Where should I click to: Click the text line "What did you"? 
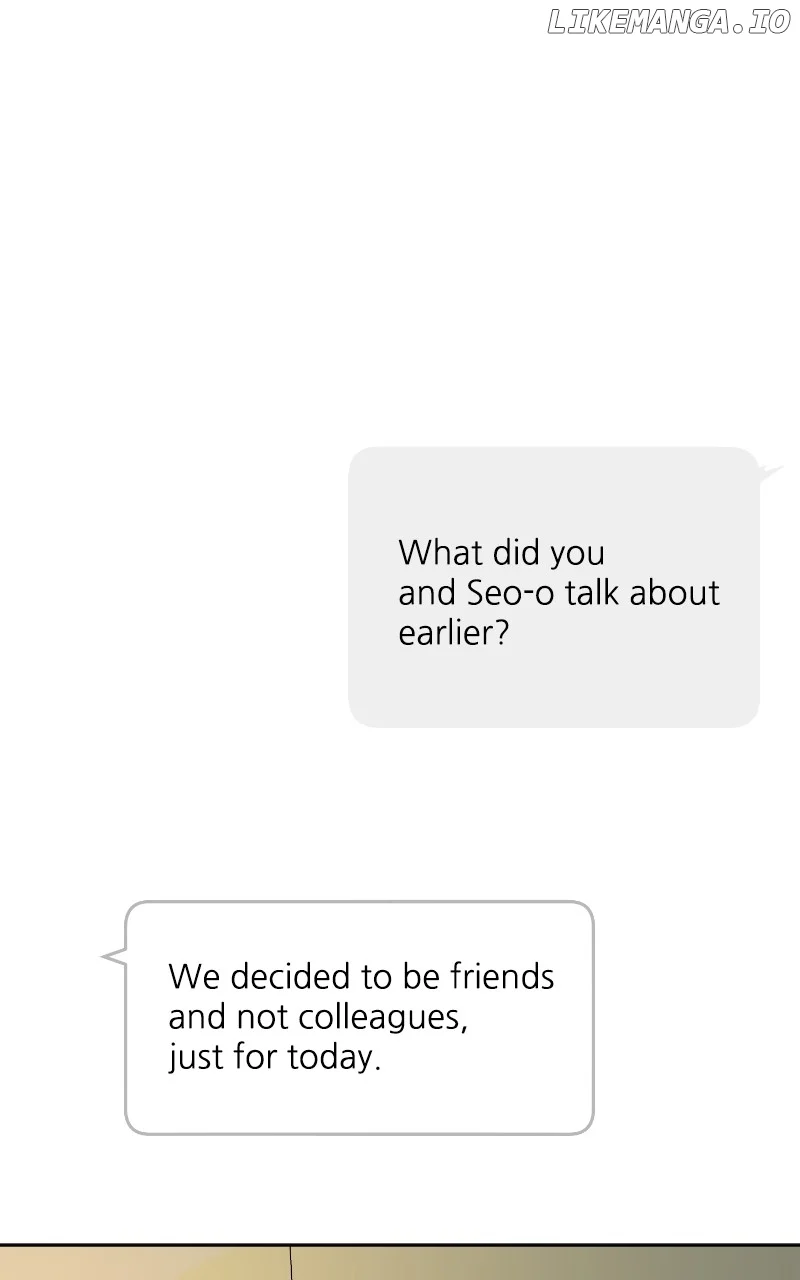[x=501, y=552]
